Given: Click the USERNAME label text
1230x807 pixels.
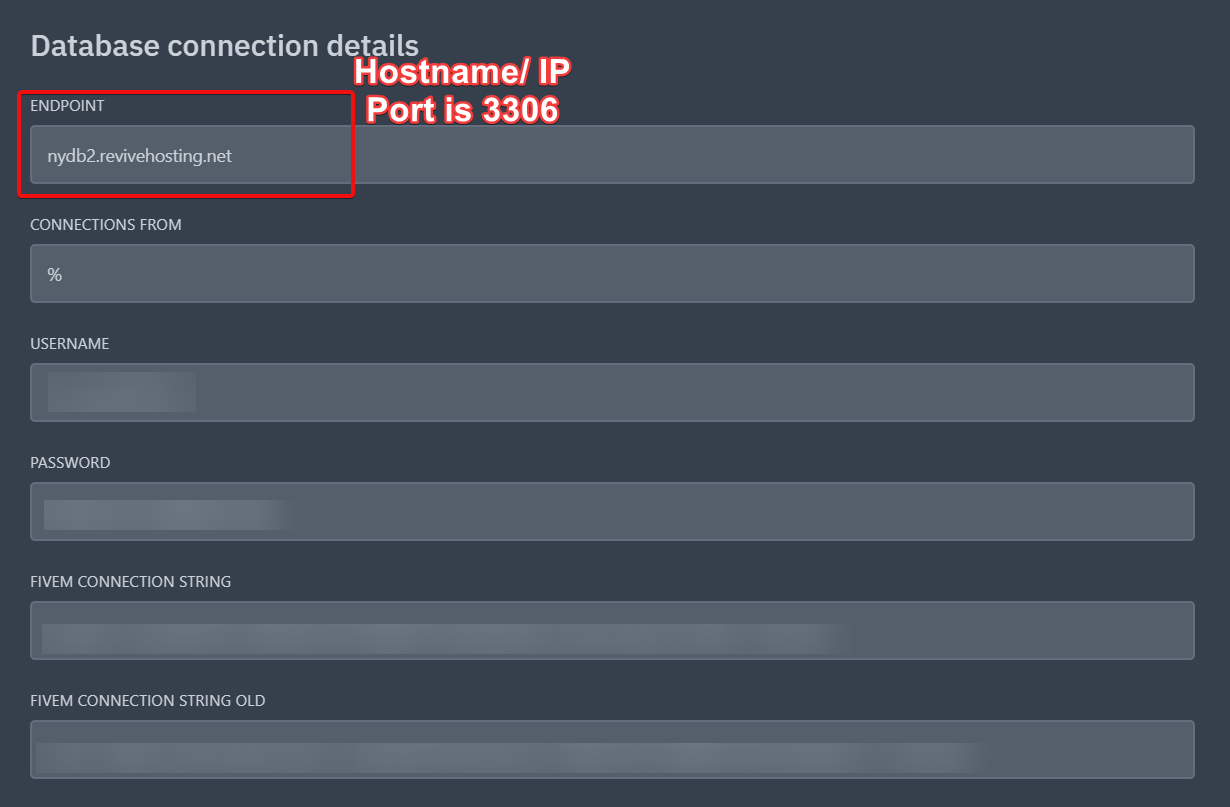Looking at the screenshot, I should coord(69,343).
